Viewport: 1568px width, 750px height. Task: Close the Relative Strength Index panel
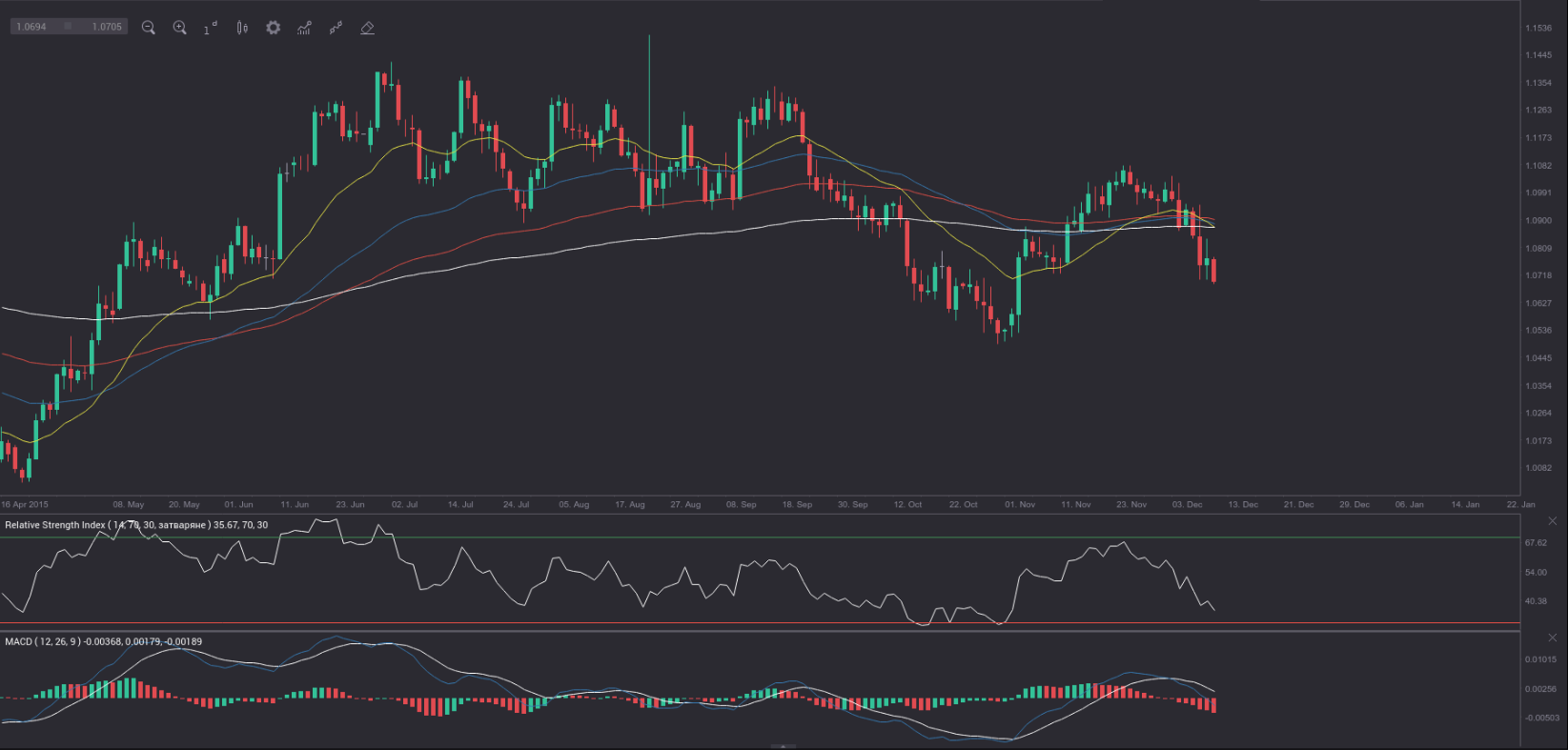[1553, 521]
